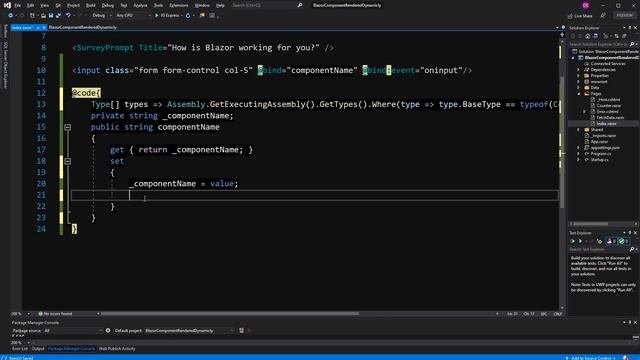Viewport: 640px width, 360px height.
Task: Pin the Index.razor tab
Action: pos(38,27)
